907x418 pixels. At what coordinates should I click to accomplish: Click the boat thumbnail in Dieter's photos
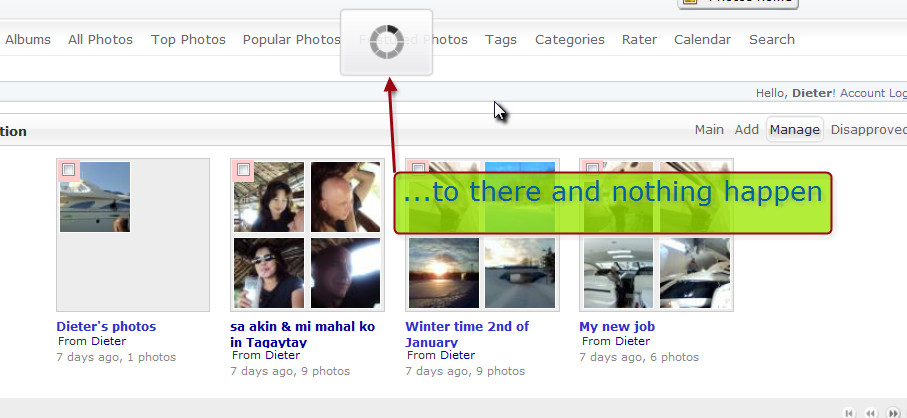click(x=95, y=197)
